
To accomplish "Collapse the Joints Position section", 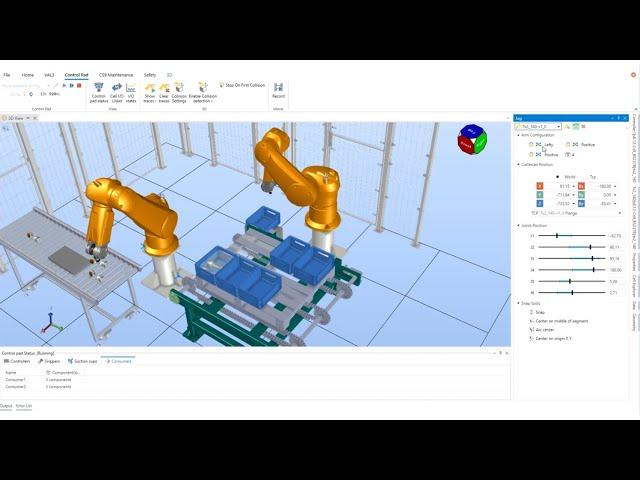I will point(519,225).
